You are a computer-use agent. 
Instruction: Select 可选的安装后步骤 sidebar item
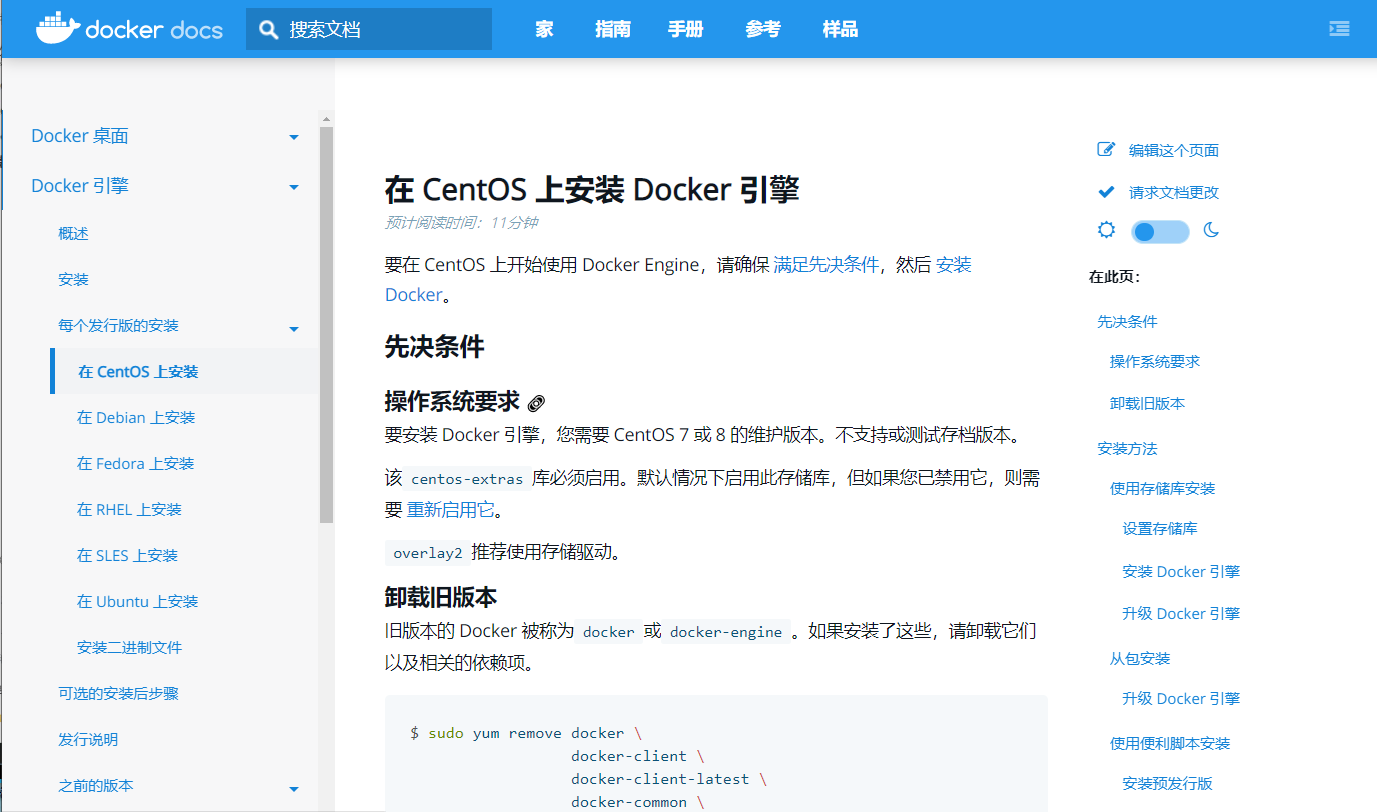tap(118, 693)
